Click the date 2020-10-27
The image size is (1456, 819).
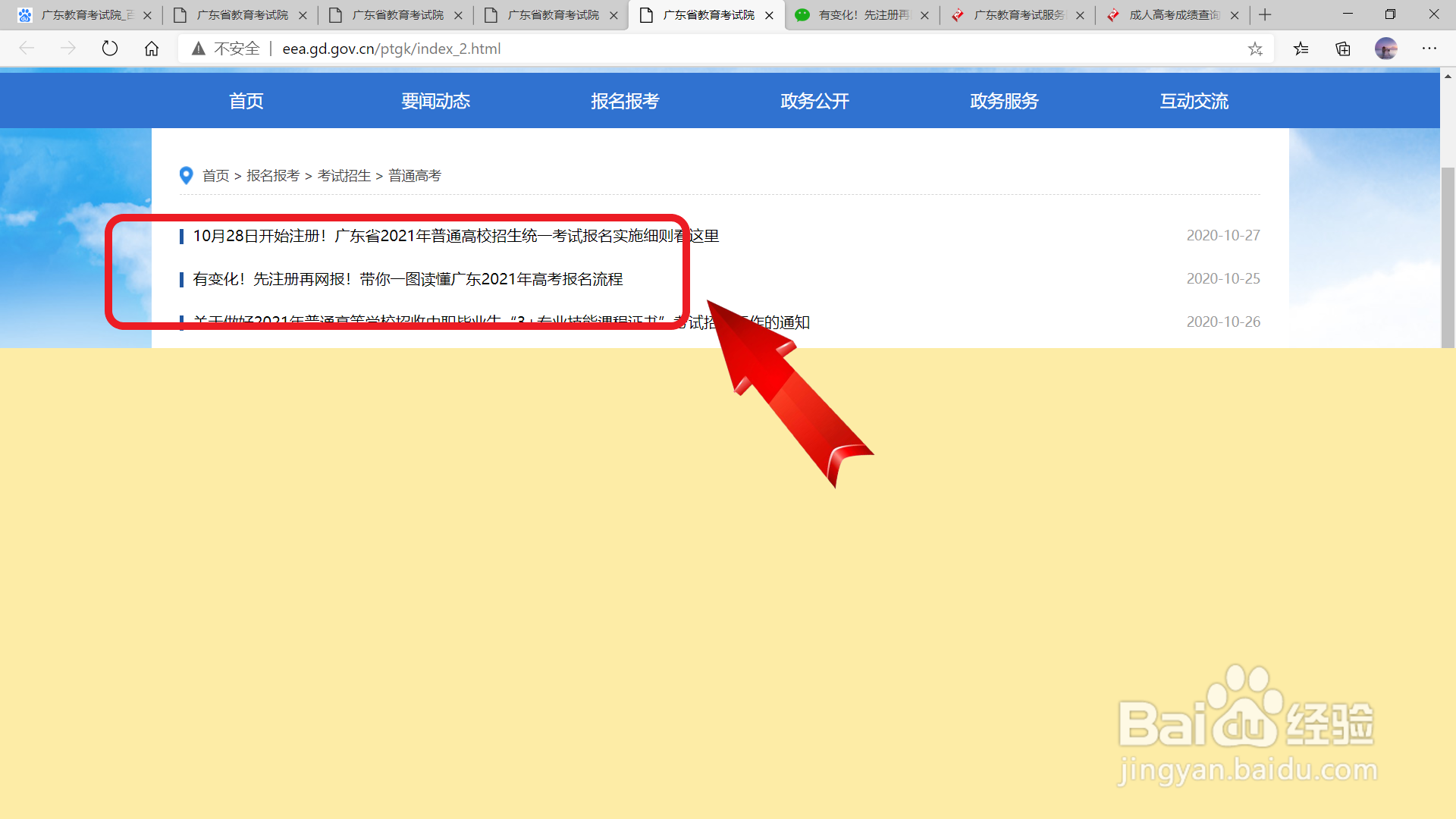tap(1223, 236)
